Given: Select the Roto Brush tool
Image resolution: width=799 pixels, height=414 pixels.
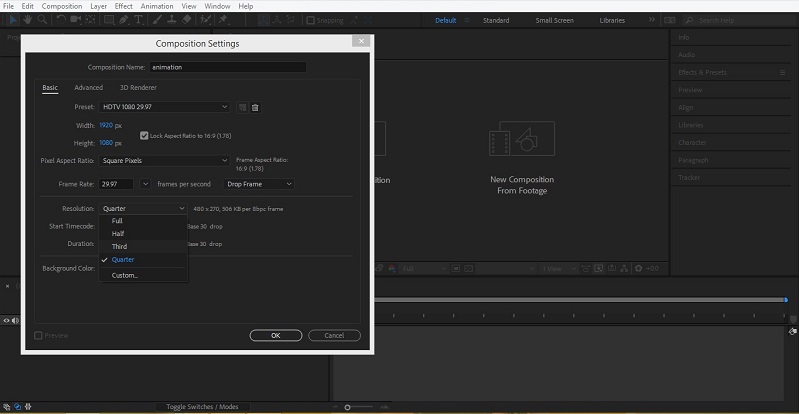Looking at the screenshot, I should (x=205, y=20).
